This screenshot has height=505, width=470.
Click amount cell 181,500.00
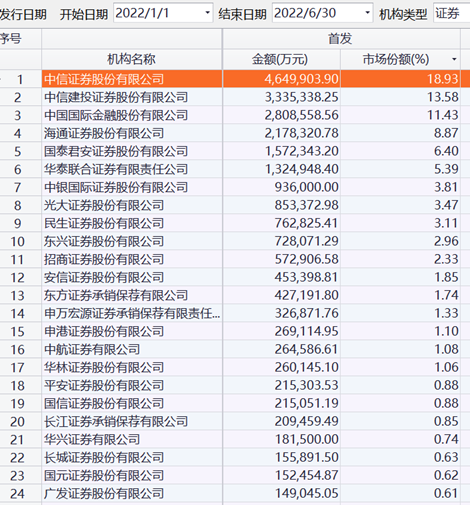pyautogui.click(x=281, y=439)
